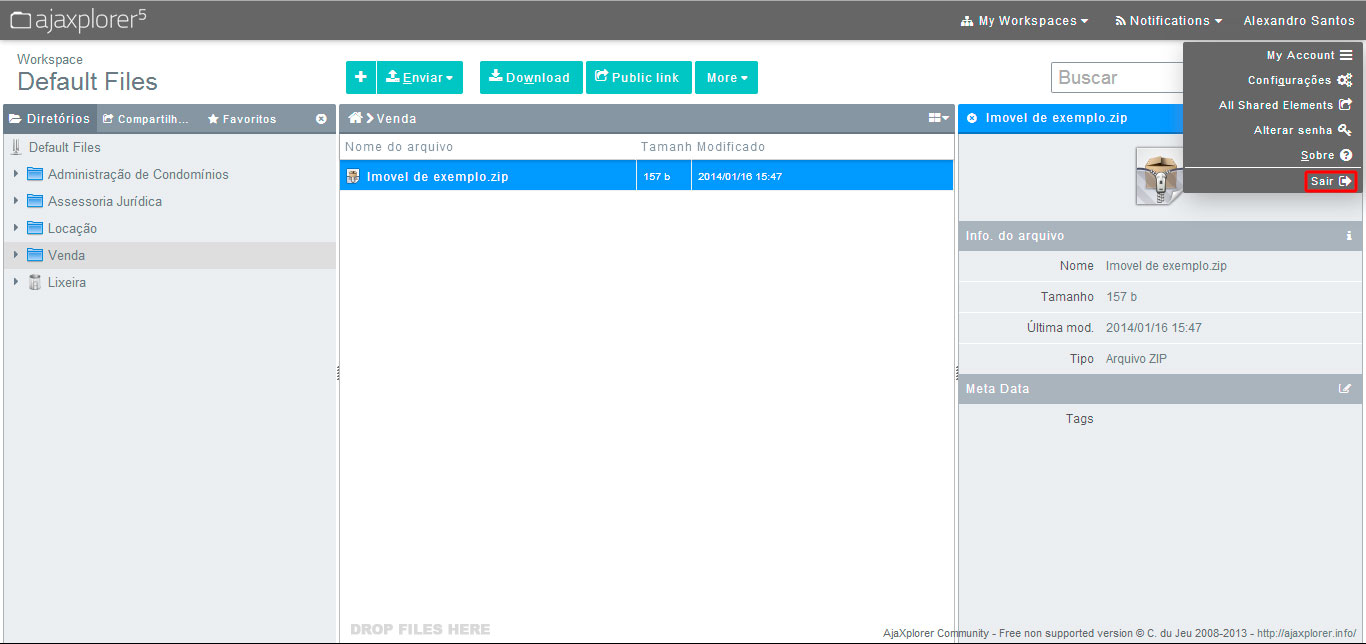The width and height of the screenshot is (1366, 644).
Task: Click the plus icon to create new
Action: point(360,78)
